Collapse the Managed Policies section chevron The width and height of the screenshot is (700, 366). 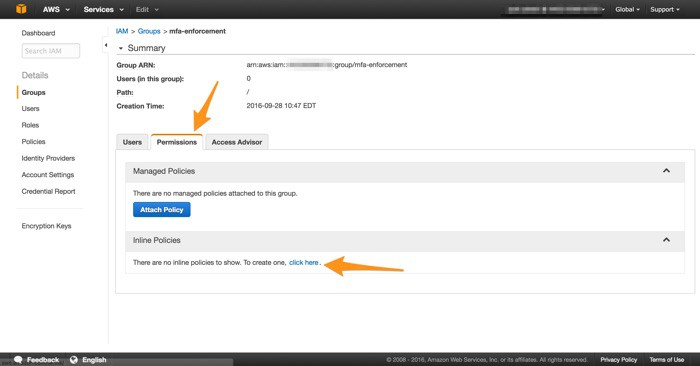(667, 171)
